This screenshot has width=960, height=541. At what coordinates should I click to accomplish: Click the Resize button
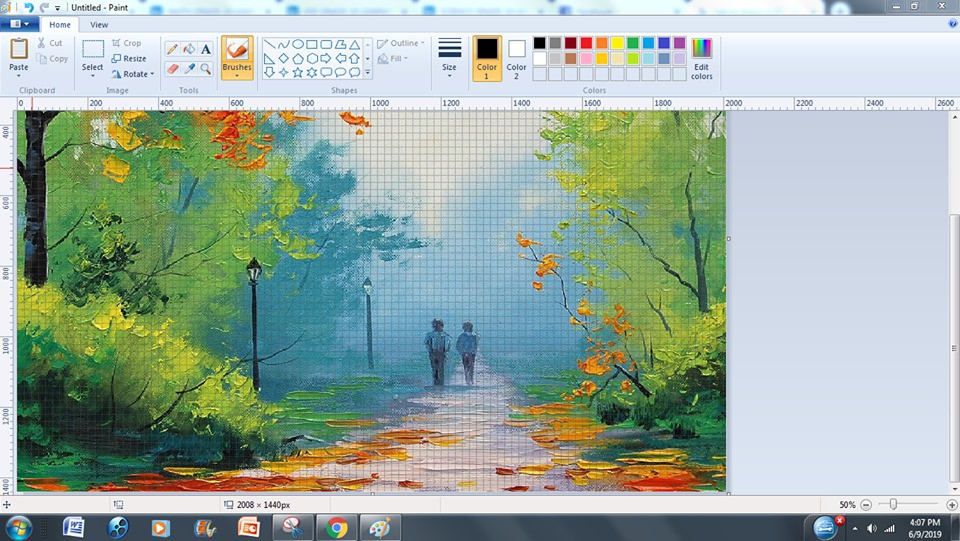point(129,59)
